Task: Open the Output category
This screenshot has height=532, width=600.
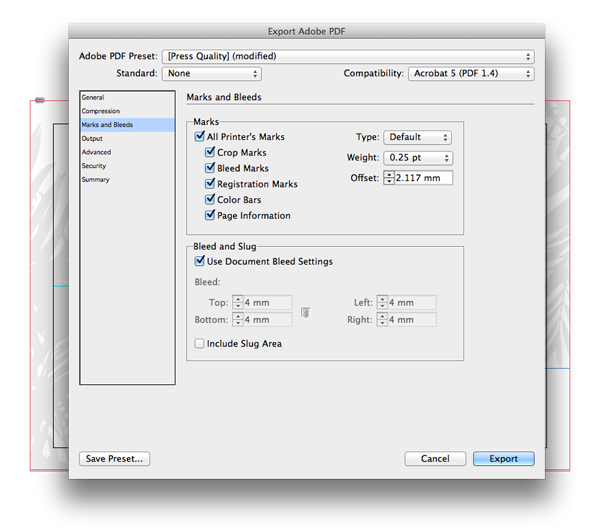Action: click(127, 139)
